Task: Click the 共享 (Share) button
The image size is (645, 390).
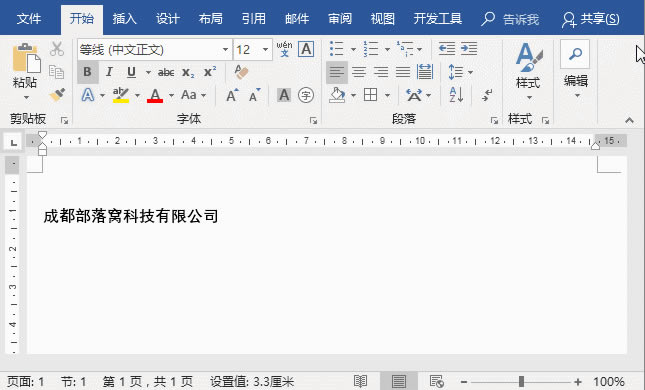Action: click(x=591, y=19)
